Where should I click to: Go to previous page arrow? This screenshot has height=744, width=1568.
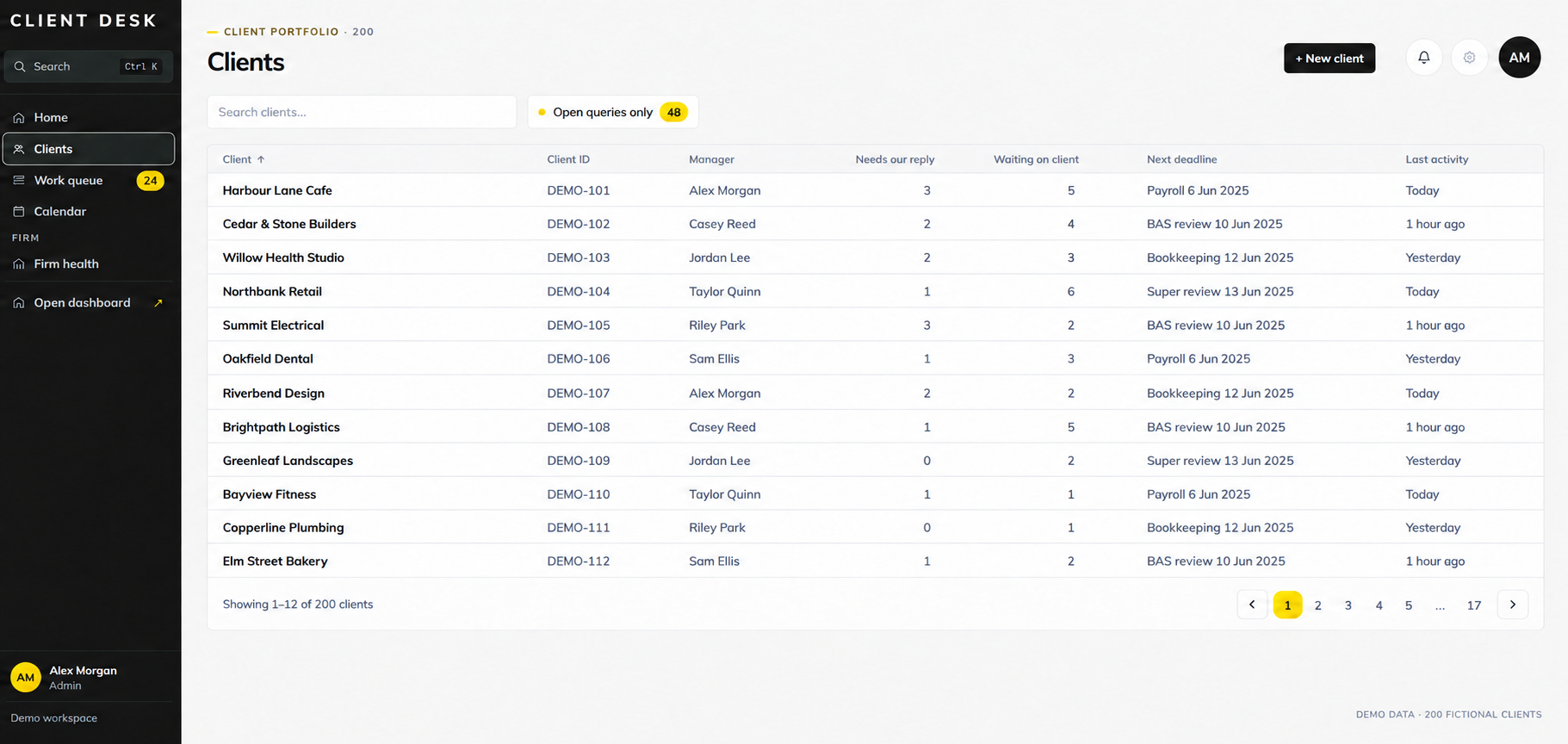[1252, 604]
